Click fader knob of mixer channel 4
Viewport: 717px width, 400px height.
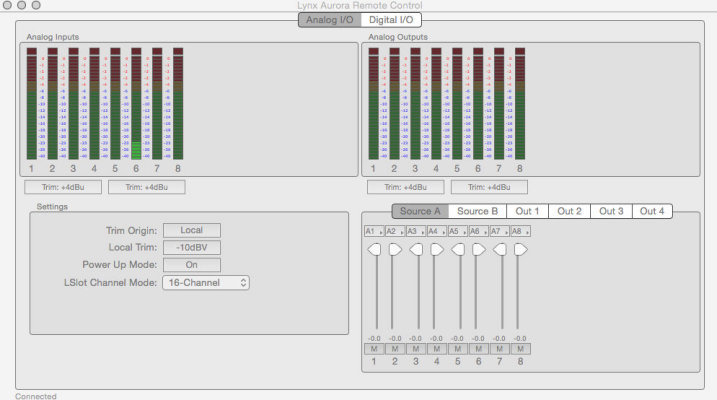coord(437,250)
